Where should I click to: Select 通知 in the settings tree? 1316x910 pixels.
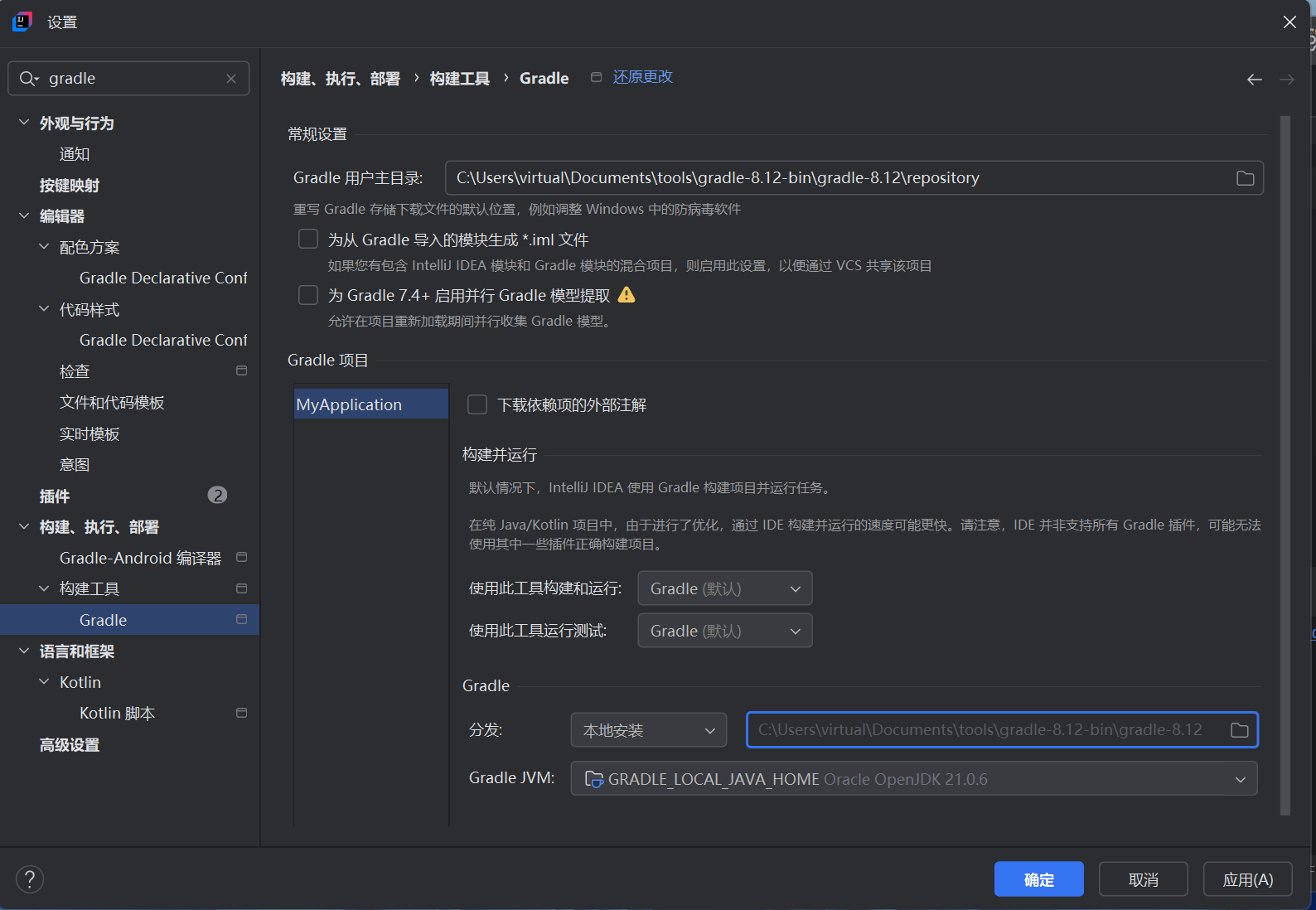[x=75, y=154]
